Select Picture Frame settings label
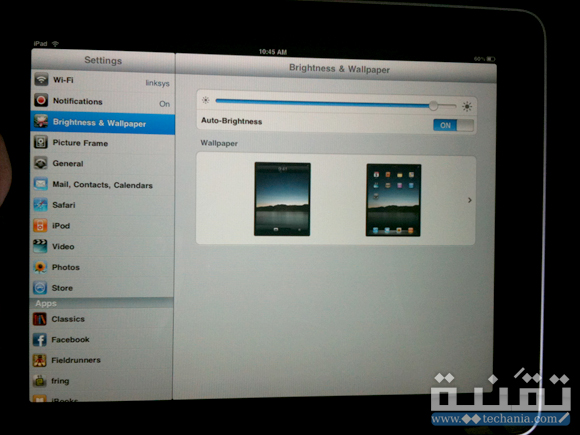 pos(80,143)
